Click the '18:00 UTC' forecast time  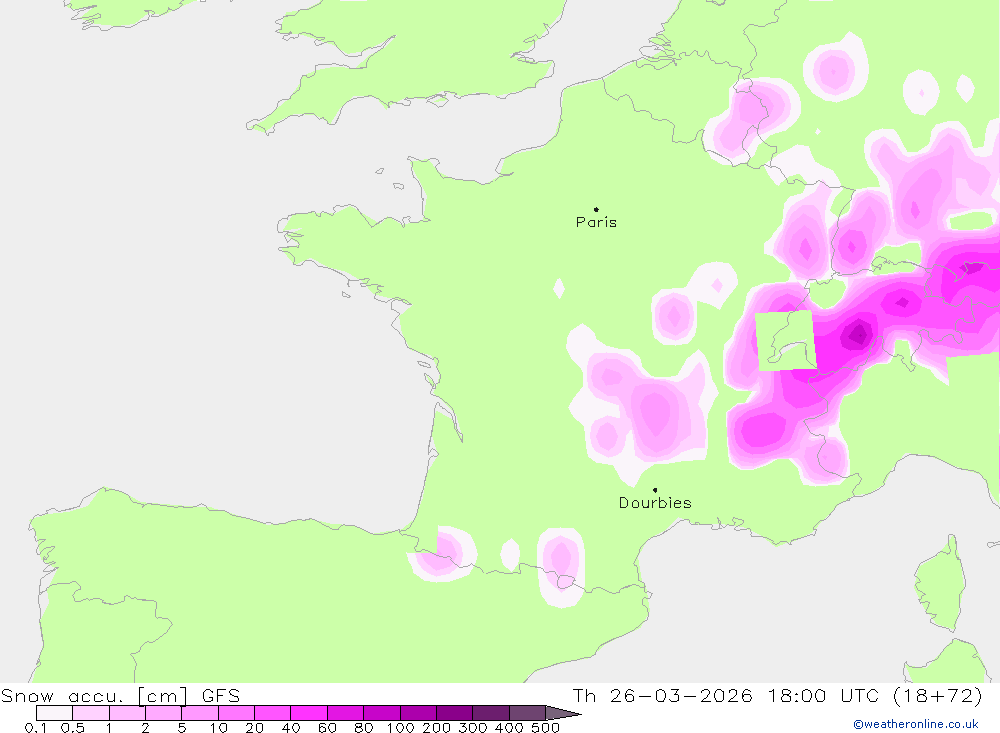click(x=823, y=695)
